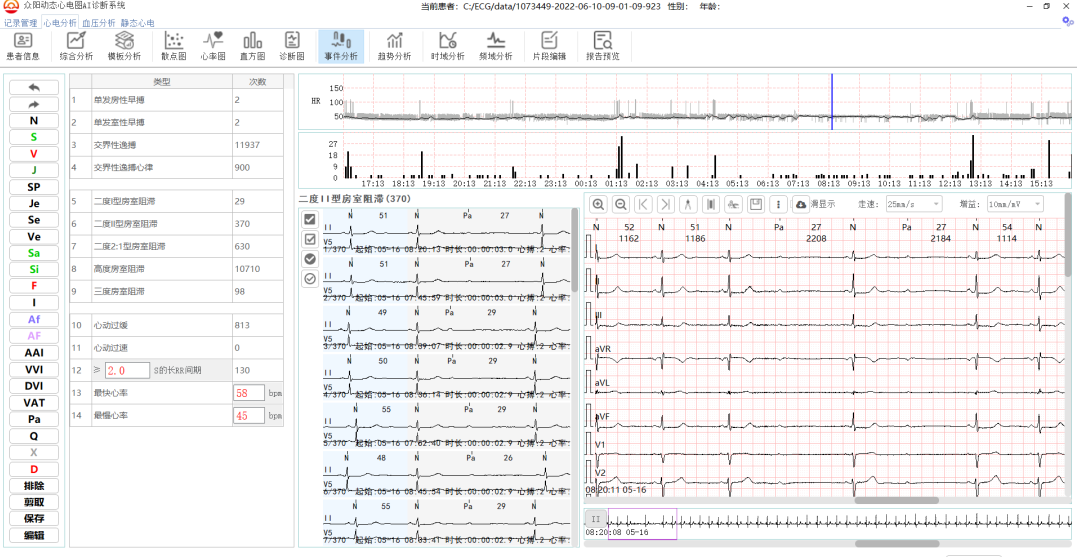Click the three-dot more options button on ECG toolbar
Screen dimensions: 1077x557
coord(778,204)
